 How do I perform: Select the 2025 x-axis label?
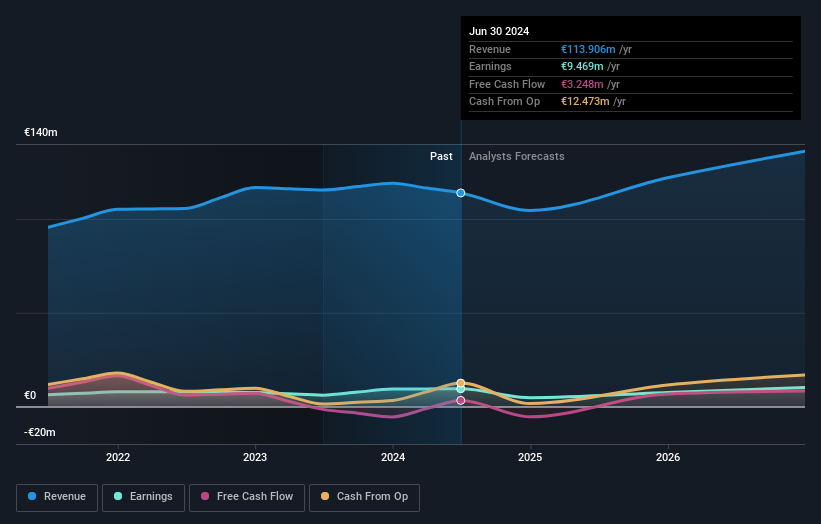point(530,457)
